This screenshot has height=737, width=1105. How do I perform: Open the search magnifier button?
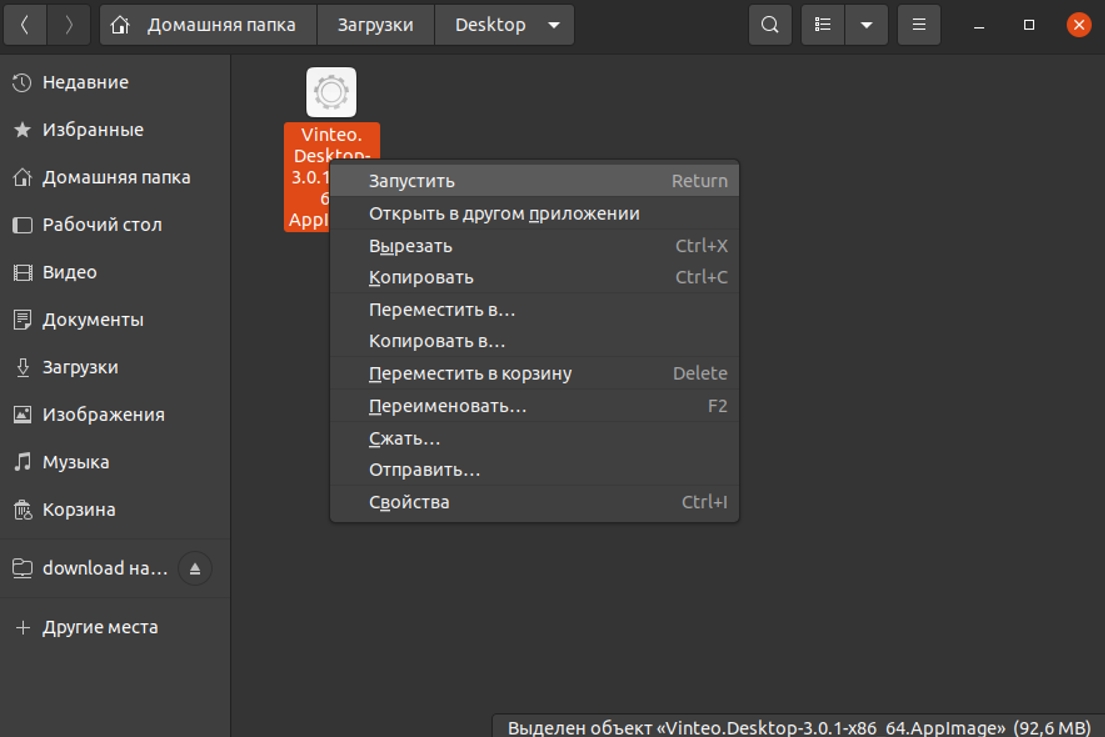point(770,25)
